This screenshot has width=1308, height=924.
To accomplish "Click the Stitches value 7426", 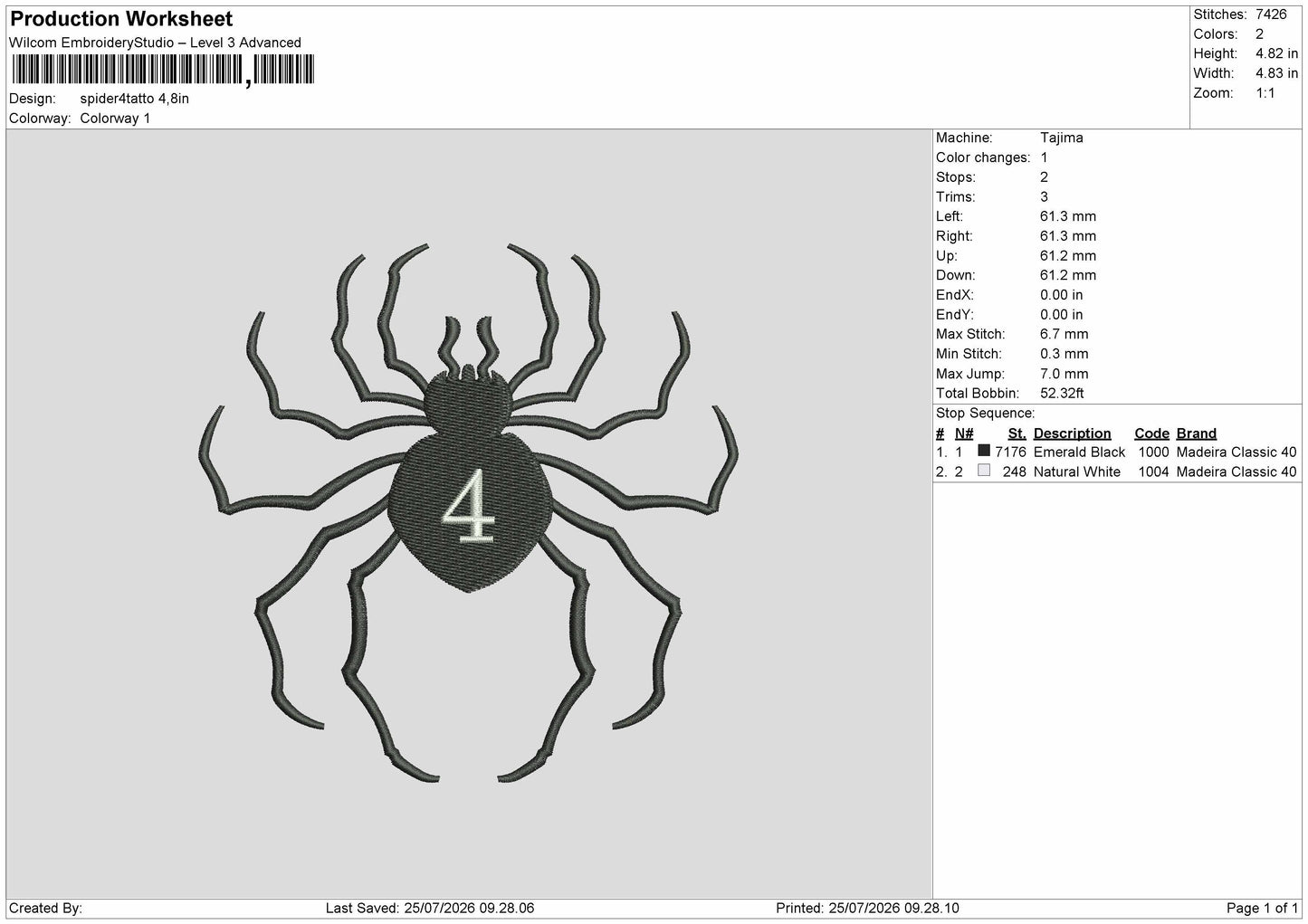I will click(1271, 14).
